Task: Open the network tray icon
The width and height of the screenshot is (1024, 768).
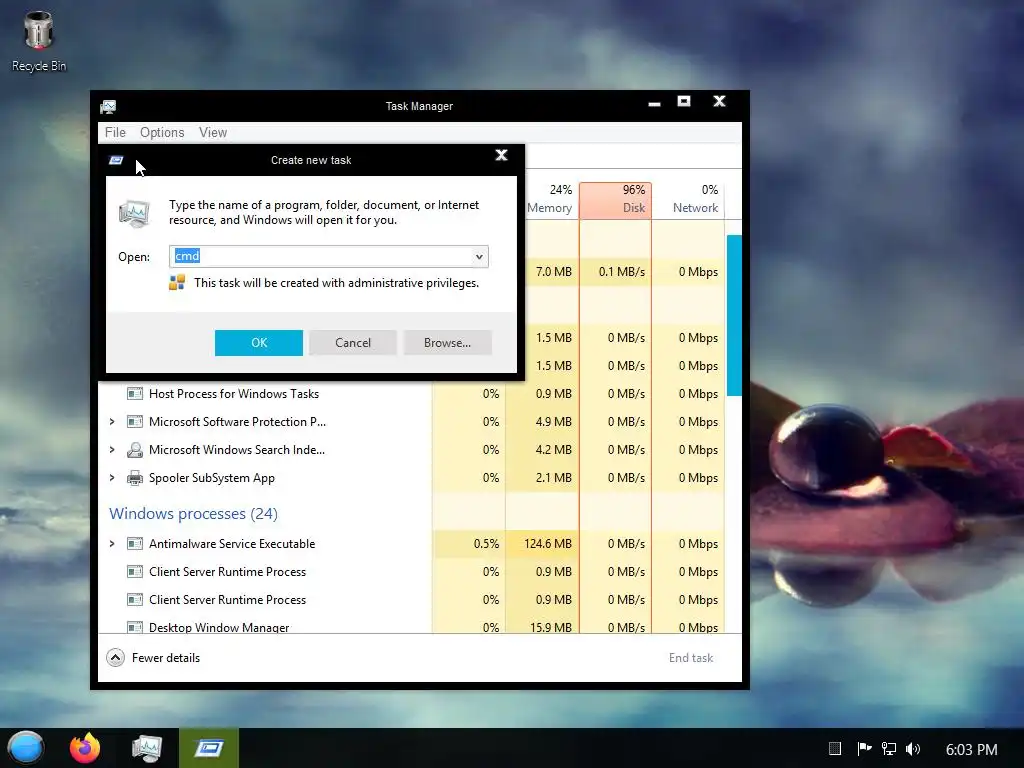Action: pos(889,748)
